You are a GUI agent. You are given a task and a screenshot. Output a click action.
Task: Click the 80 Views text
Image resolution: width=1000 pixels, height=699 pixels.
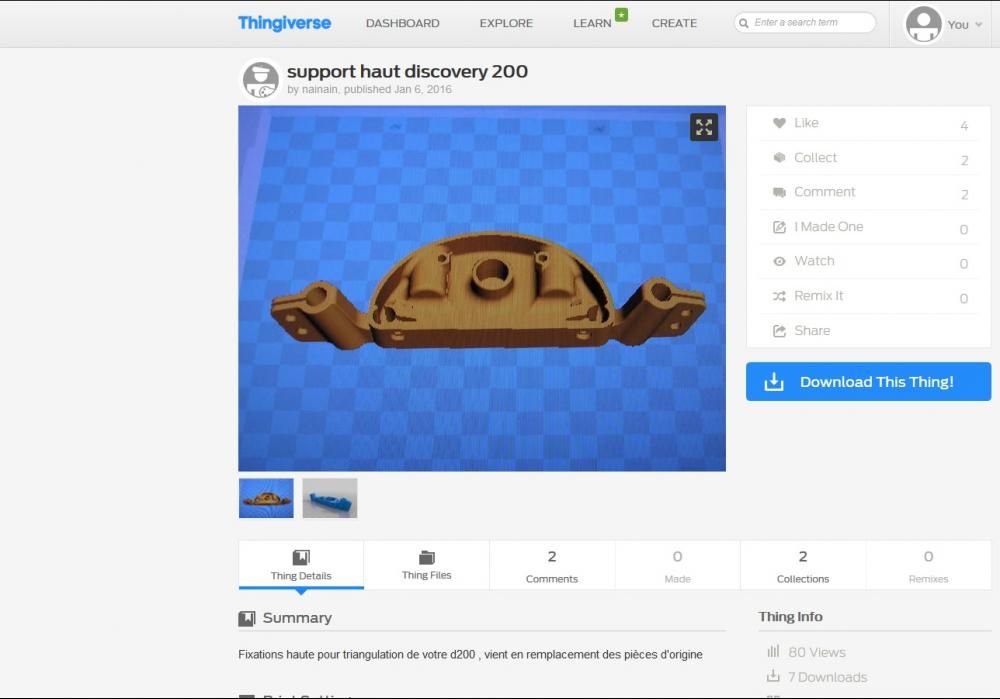[817, 652]
